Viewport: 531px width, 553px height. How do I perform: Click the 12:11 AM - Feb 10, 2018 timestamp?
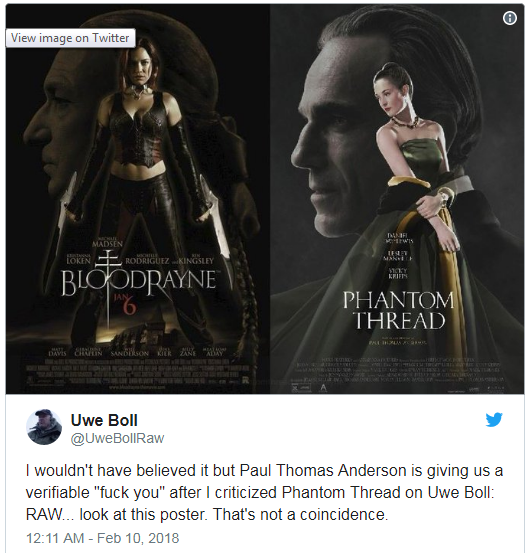[103, 538]
